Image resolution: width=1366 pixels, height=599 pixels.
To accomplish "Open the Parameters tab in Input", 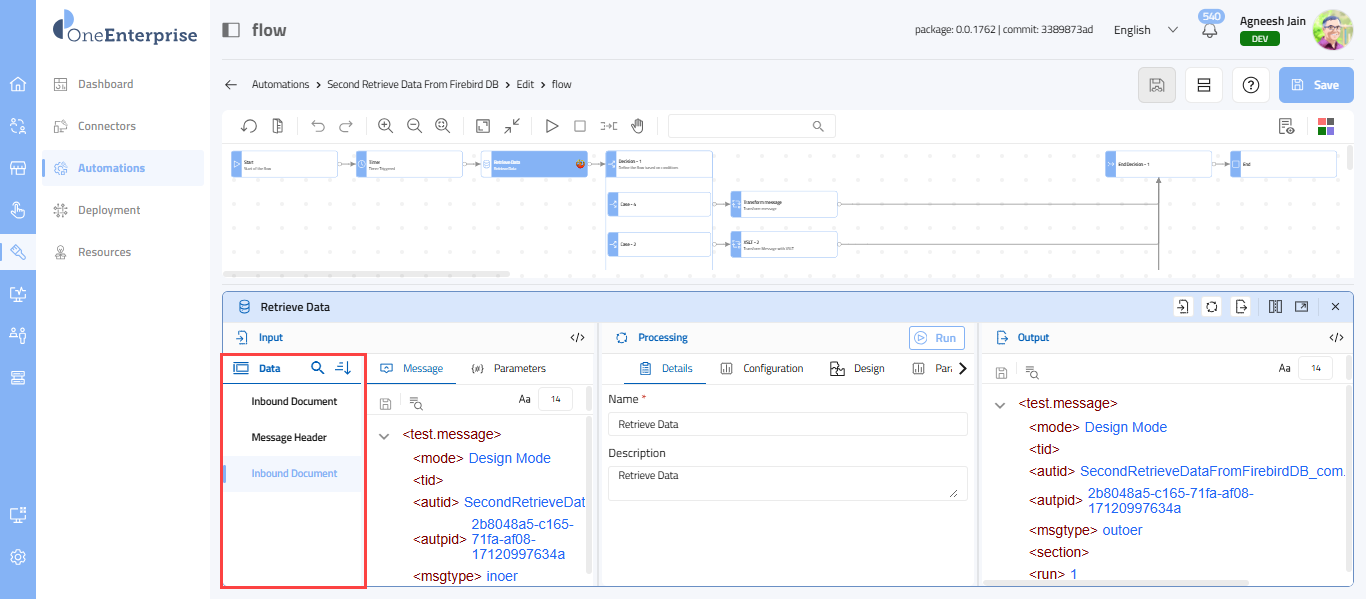I will [x=509, y=369].
